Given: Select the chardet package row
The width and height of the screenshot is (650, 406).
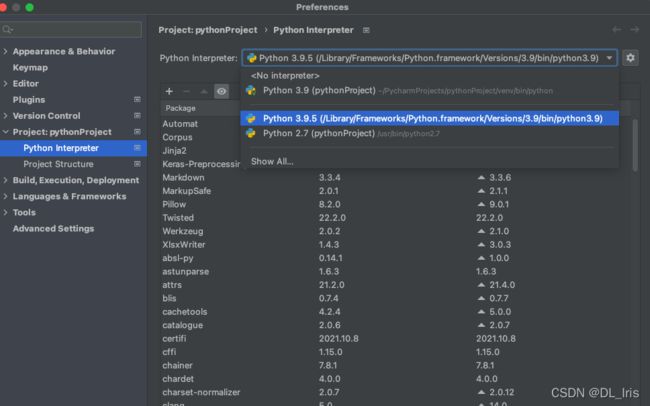Looking at the screenshot, I should [x=396, y=379].
